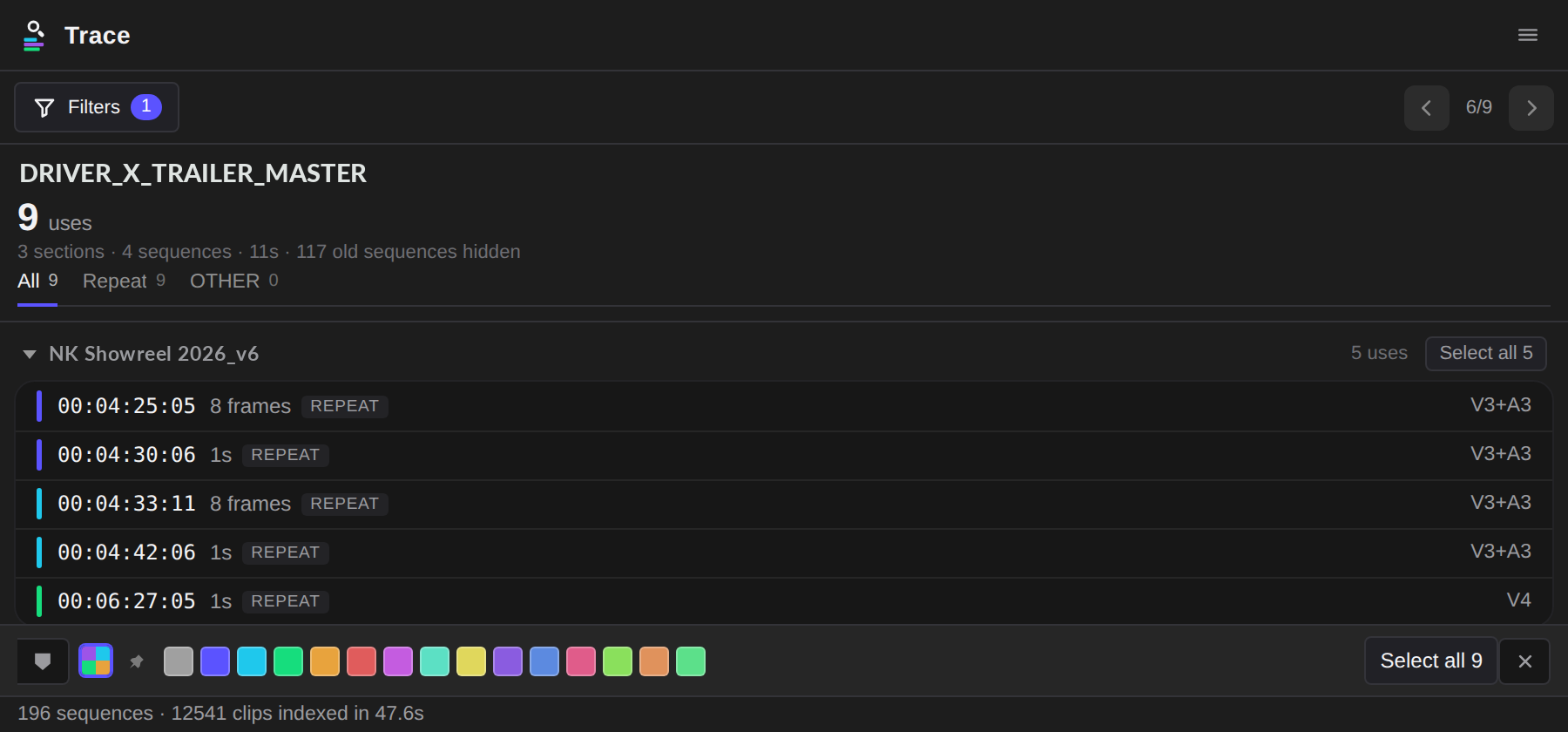
Task: Open the hamburger menu
Action: [1527, 35]
